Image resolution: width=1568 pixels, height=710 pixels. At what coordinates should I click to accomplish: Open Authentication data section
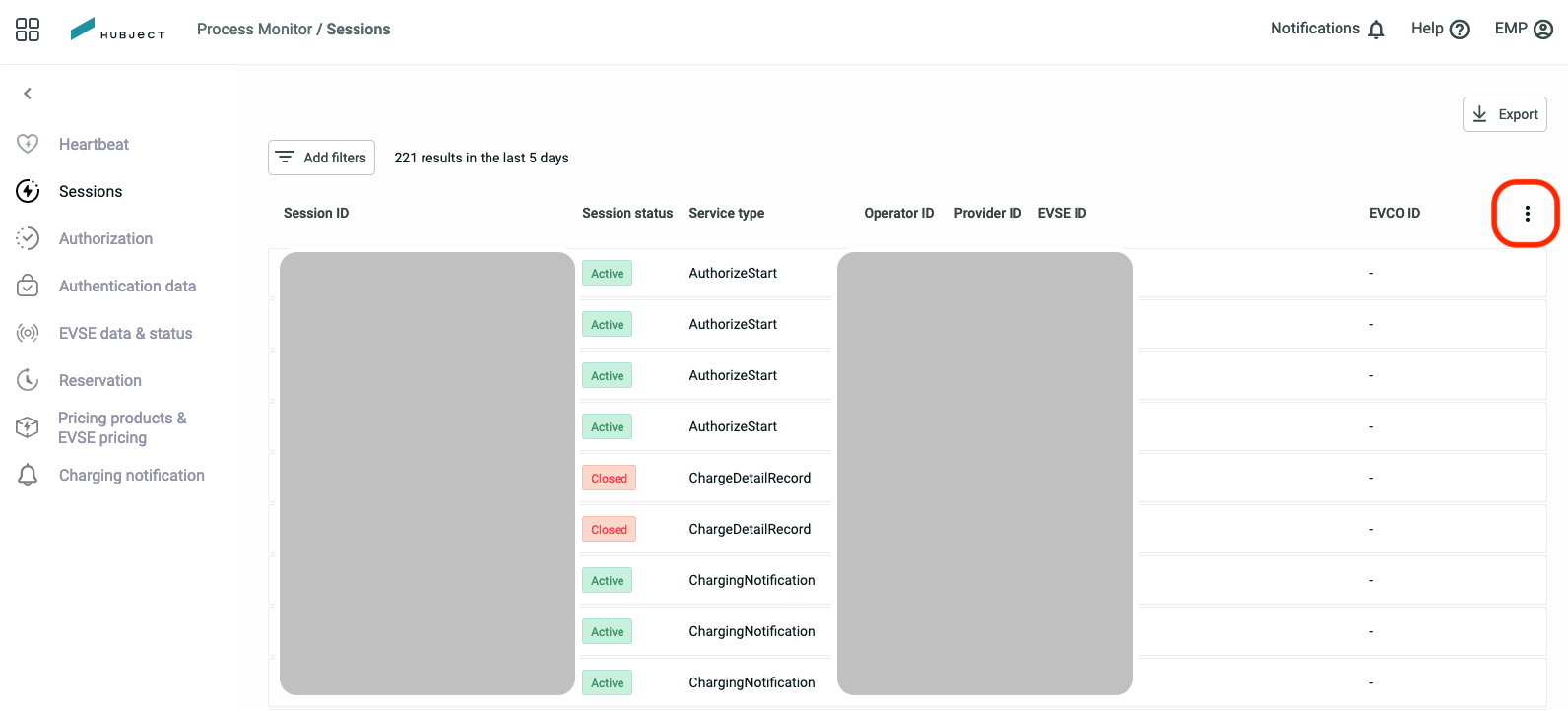pos(127,286)
